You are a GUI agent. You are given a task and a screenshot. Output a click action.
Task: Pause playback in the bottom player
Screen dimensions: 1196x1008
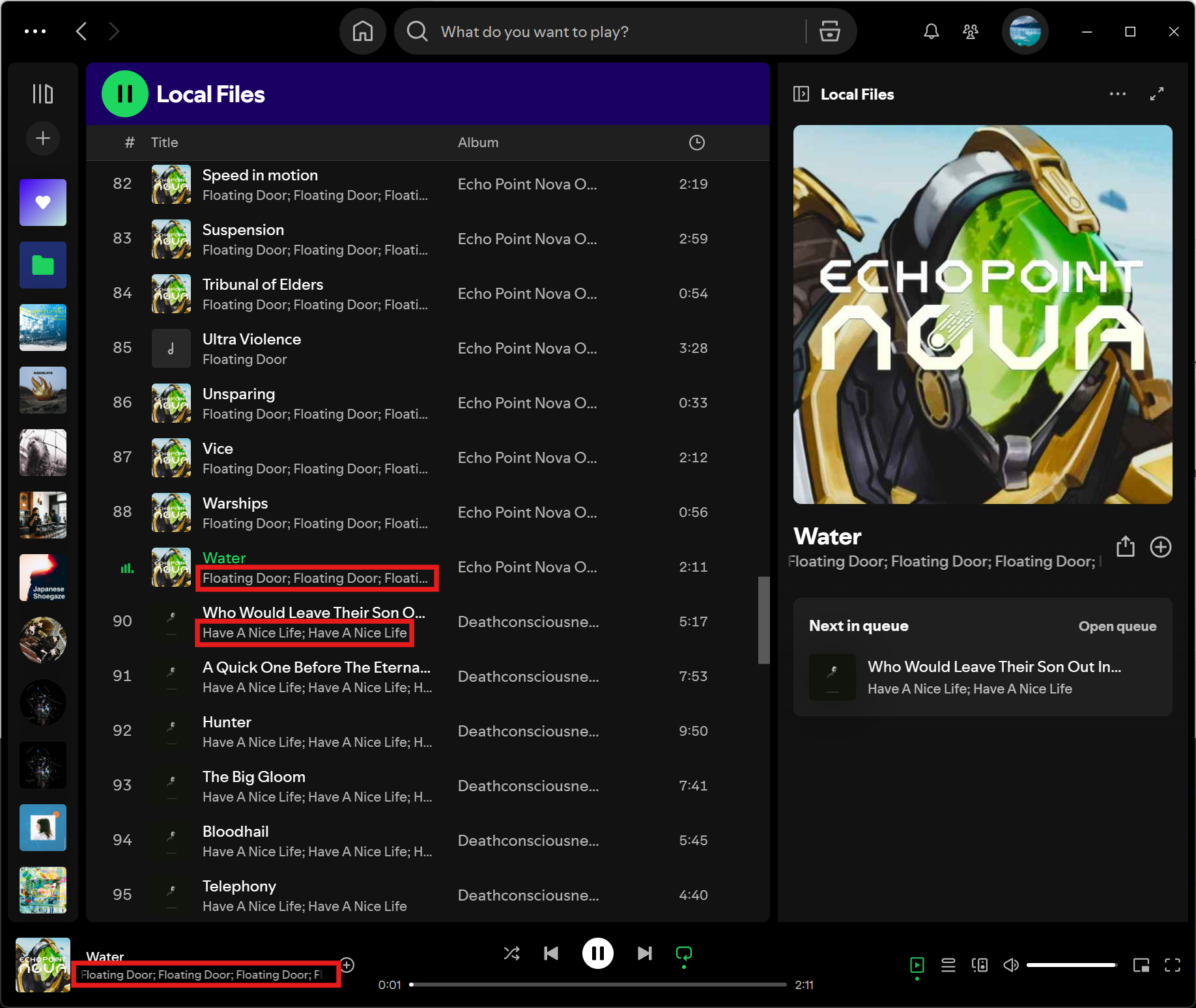pyautogui.click(x=597, y=953)
